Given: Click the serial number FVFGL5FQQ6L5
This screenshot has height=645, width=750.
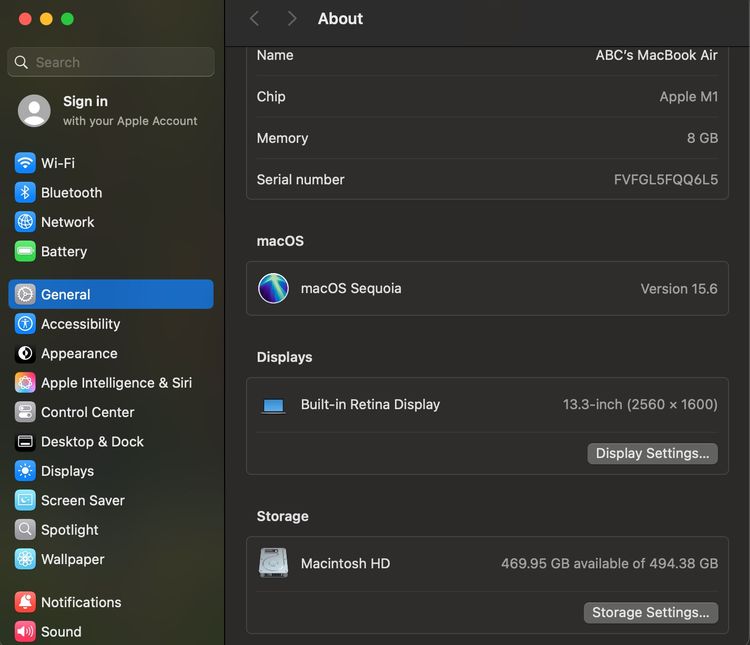Looking at the screenshot, I should click(x=666, y=179).
